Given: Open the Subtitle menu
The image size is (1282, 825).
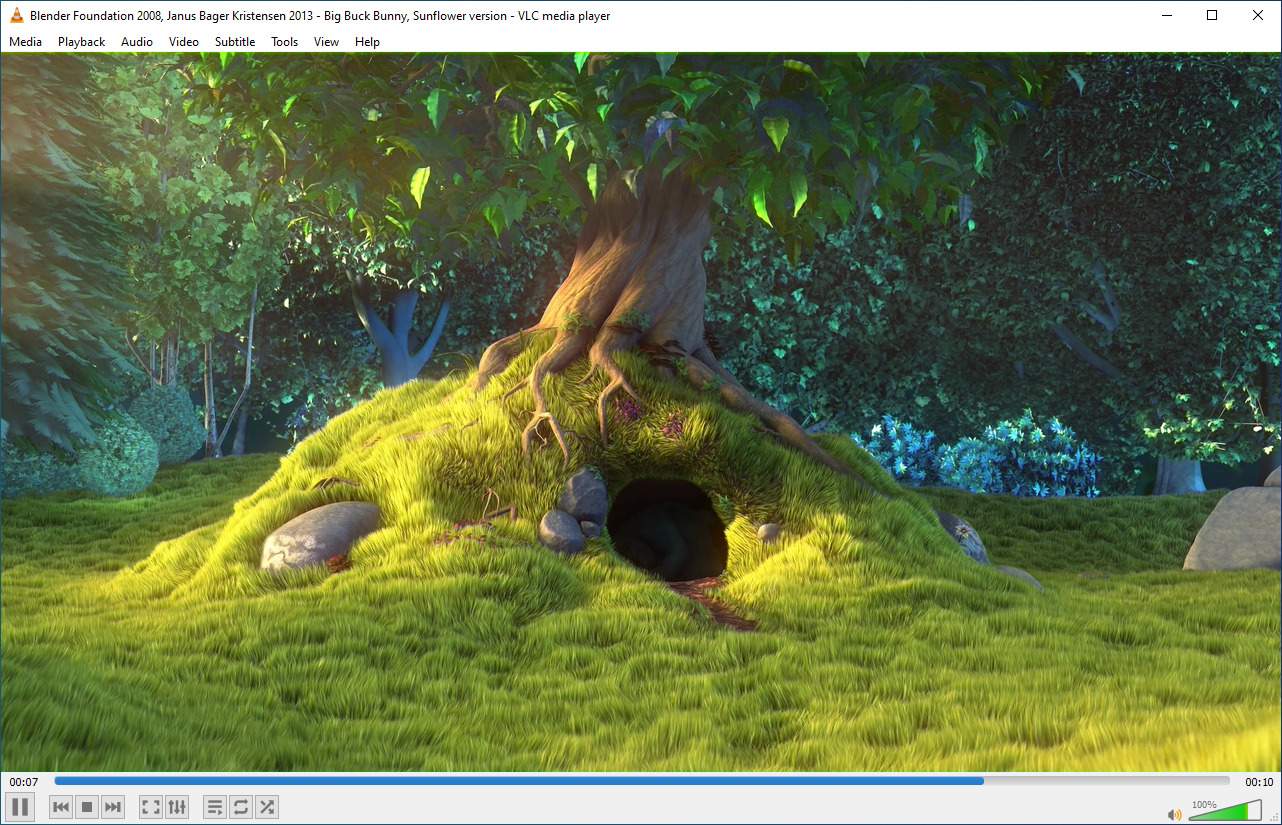Looking at the screenshot, I should coord(234,41).
